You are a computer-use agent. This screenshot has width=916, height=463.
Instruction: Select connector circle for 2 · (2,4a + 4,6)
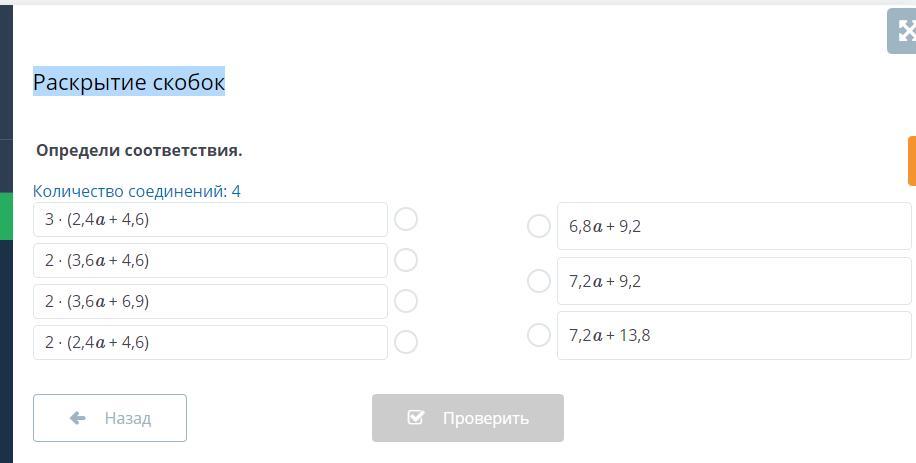[x=406, y=342]
